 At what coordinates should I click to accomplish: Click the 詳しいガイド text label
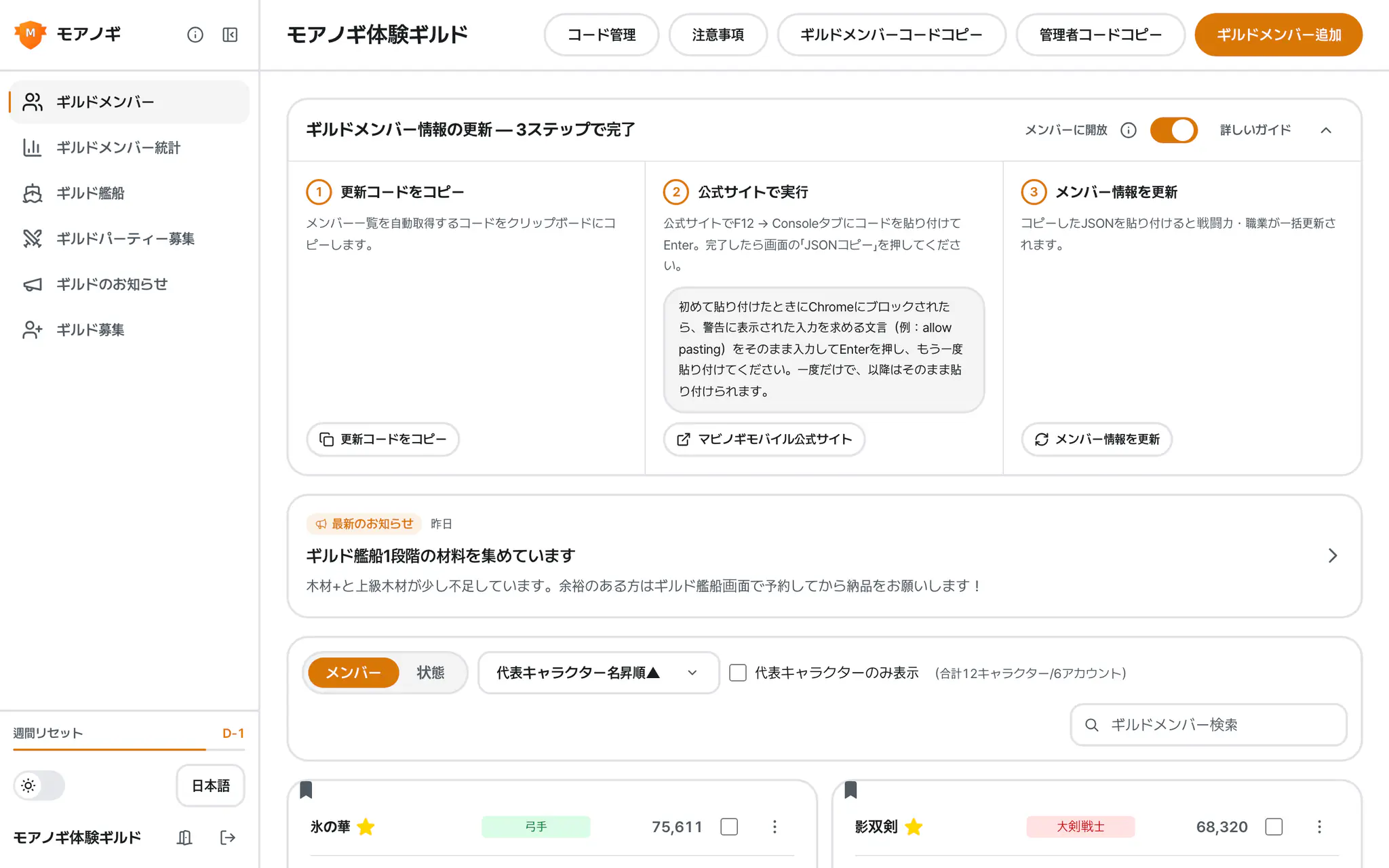[1255, 130]
